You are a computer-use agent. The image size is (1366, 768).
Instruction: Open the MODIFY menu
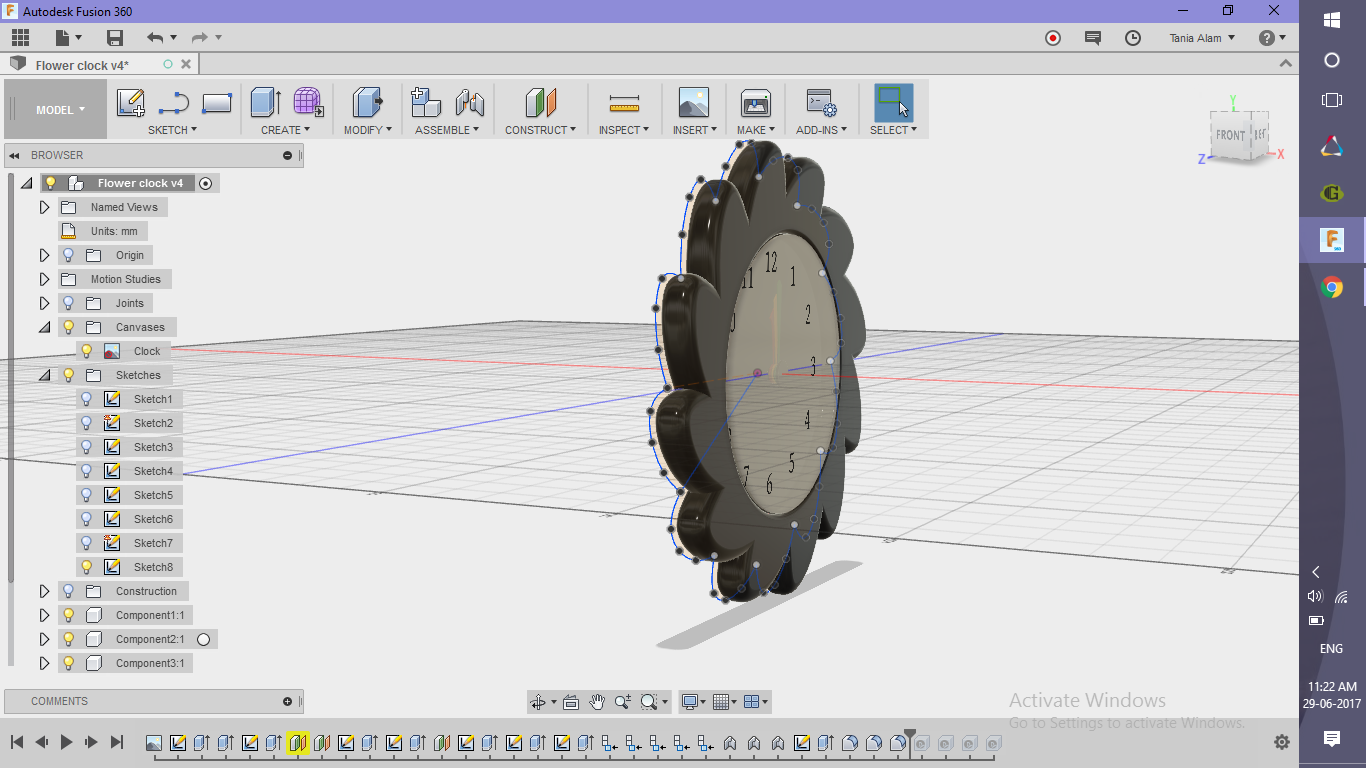(368, 130)
